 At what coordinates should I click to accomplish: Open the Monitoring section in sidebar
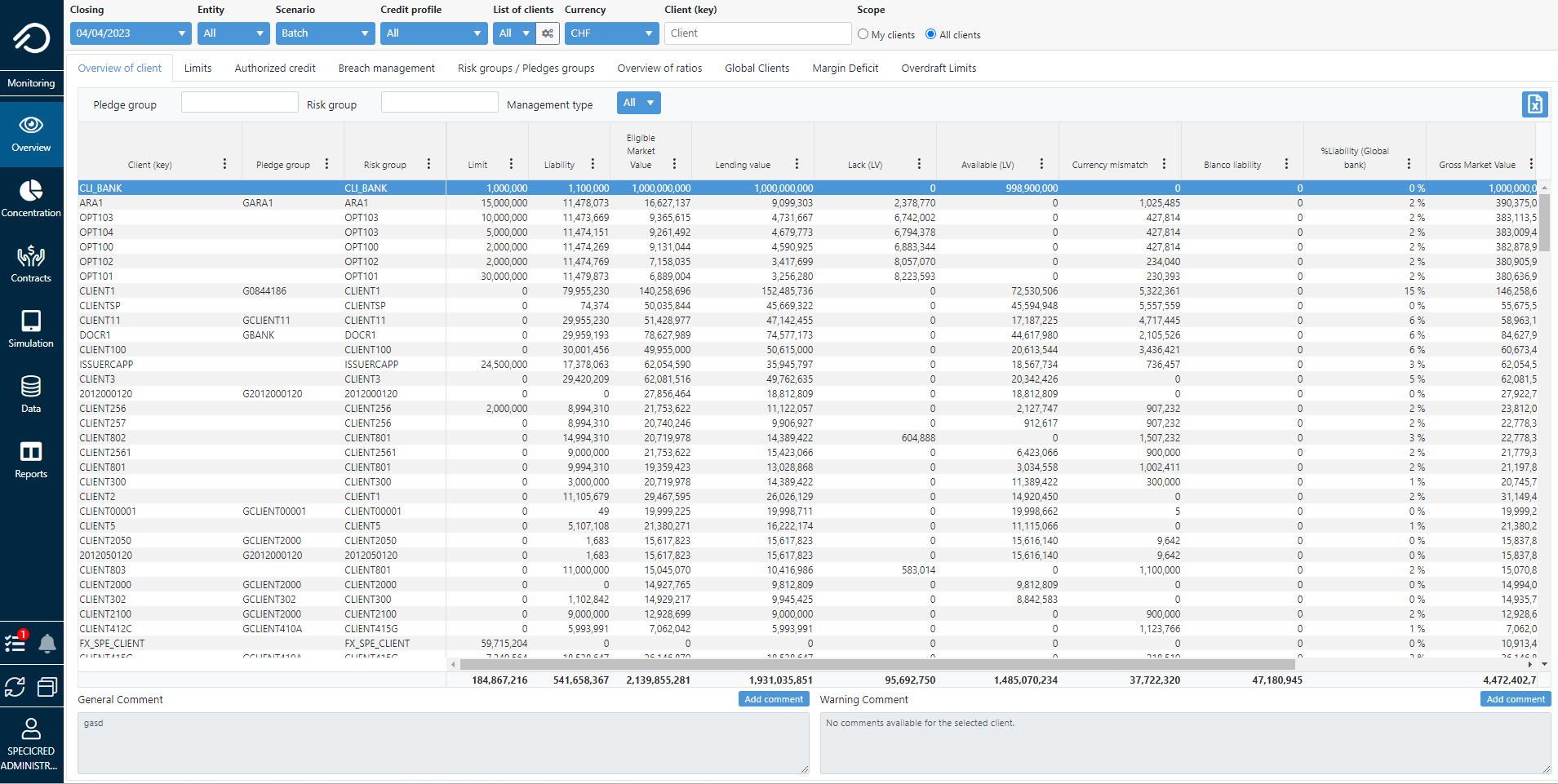31,83
